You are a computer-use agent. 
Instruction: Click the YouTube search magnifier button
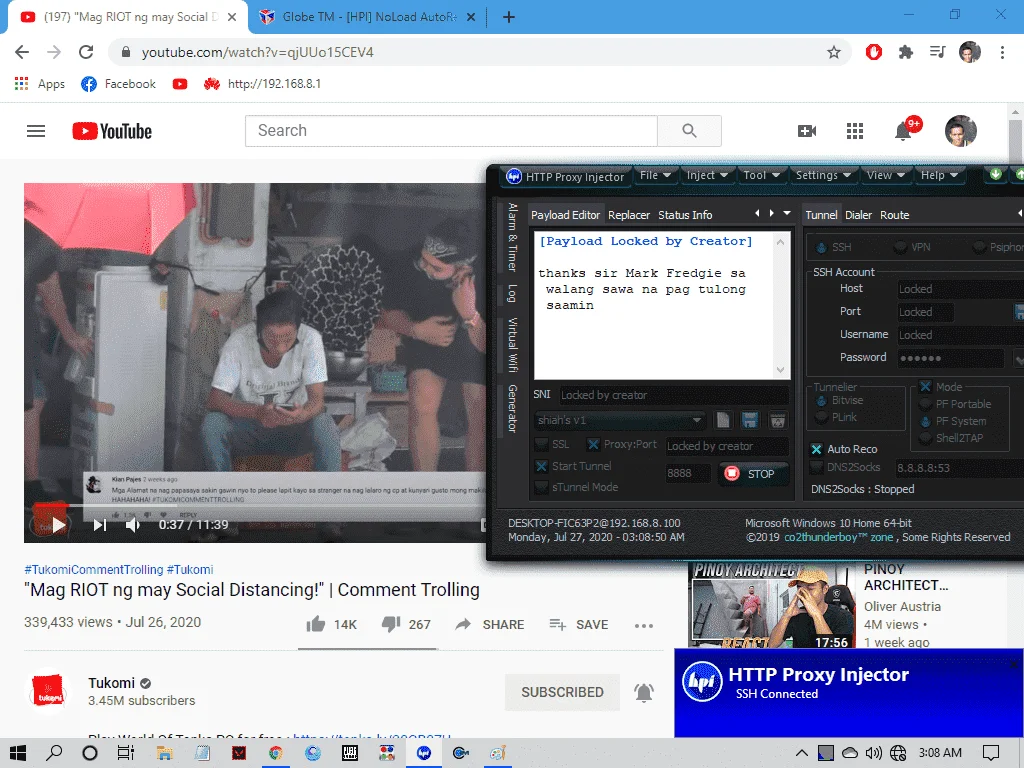[689, 131]
